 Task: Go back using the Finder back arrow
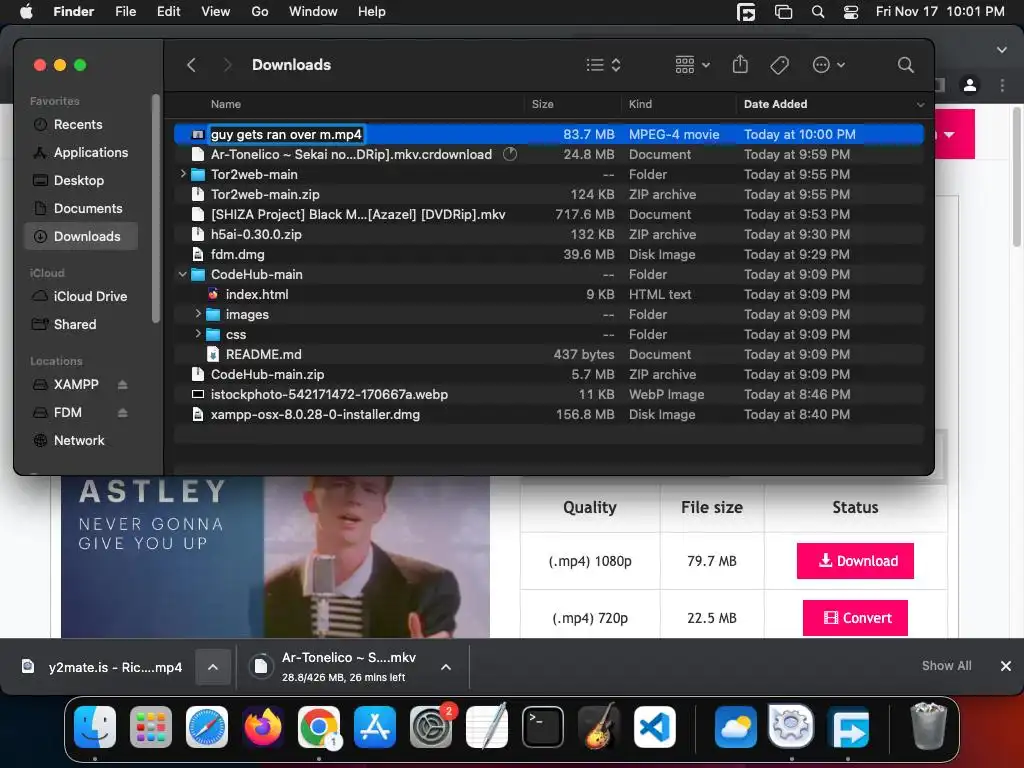click(191, 65)
